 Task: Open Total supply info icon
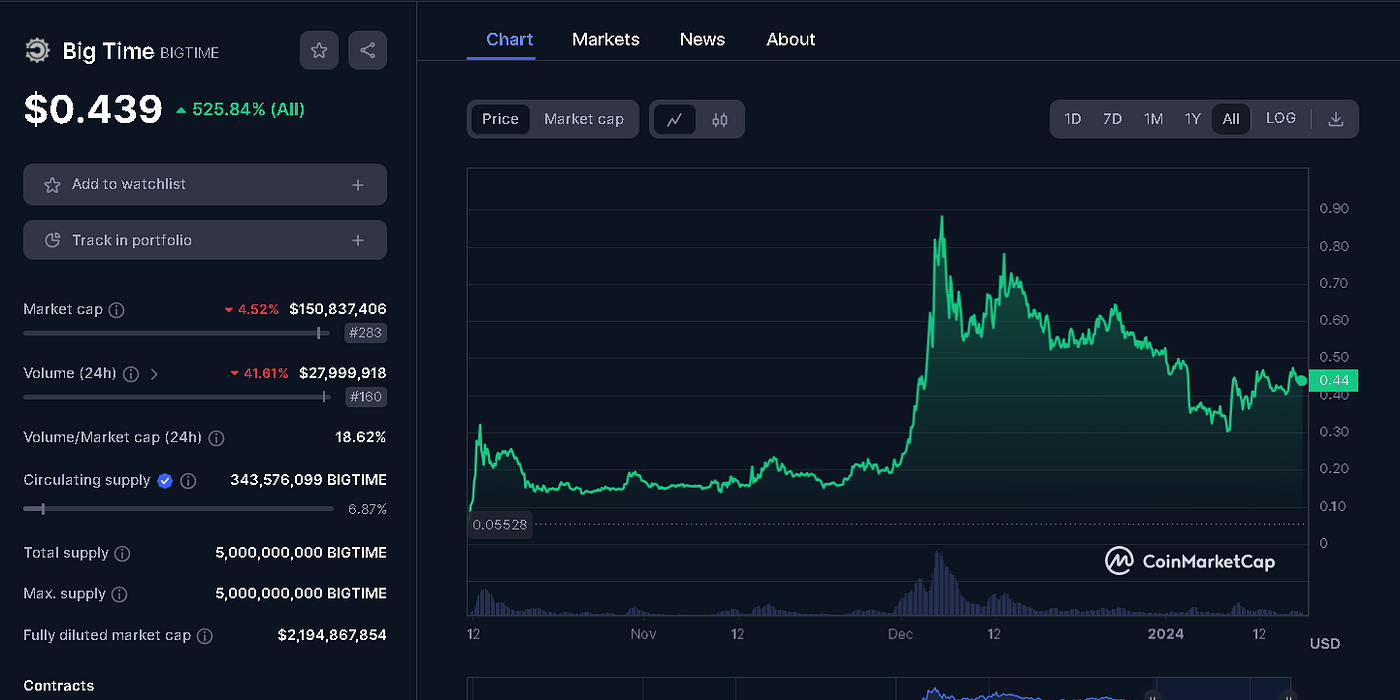click(x=122, y=554)
